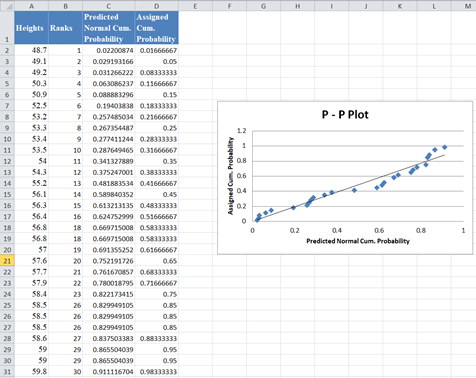Click the cell containing 0.341327889
Image resolution: width=476 pixels, height=378 pixels.
click(x=109, y=161)
